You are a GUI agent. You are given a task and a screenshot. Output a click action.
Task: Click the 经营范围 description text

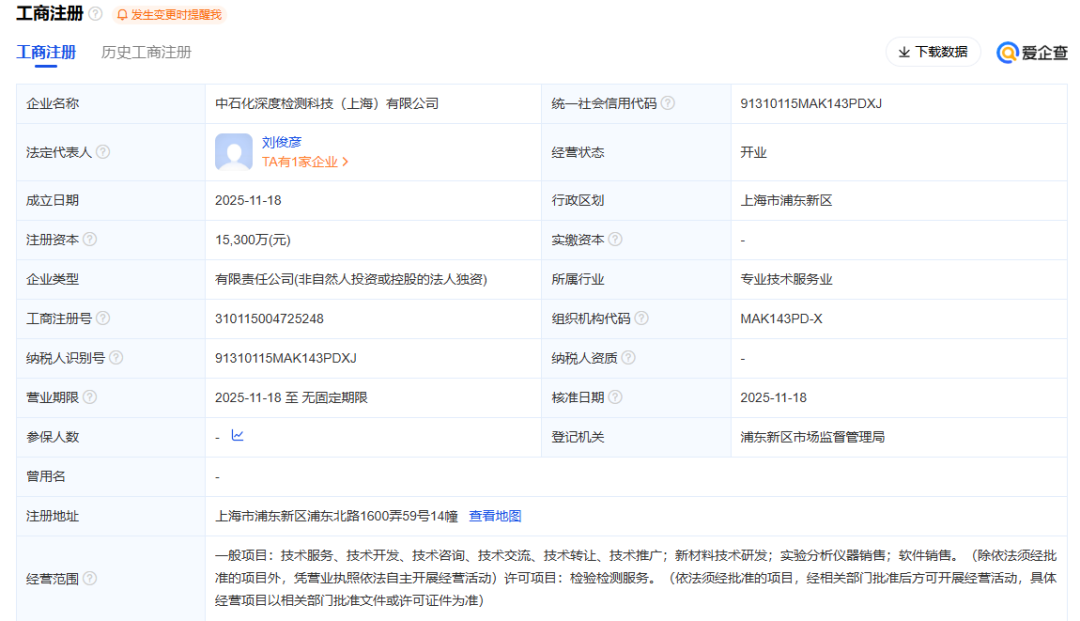(x=636, y=578)
